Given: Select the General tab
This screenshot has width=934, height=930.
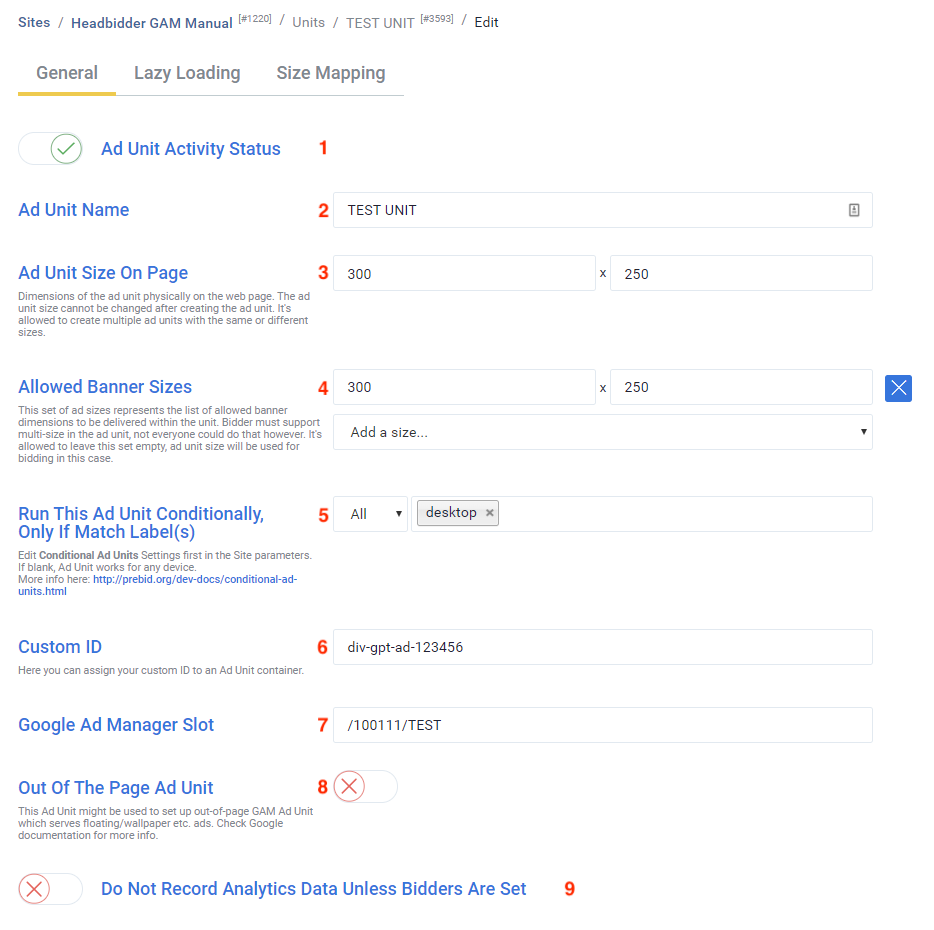Looking at the screenshot, I should 67,73.
